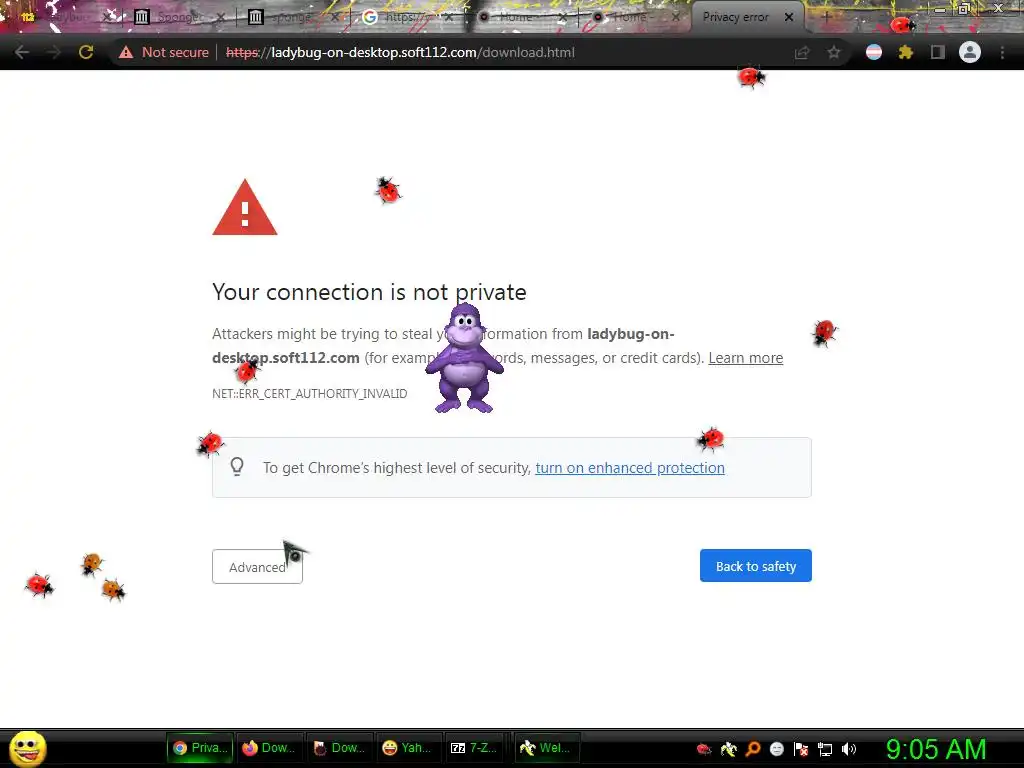Screen dimensions: 1024x768
Task: Switch to the Home tab beside Privacy error
Action: coord(633,17)
